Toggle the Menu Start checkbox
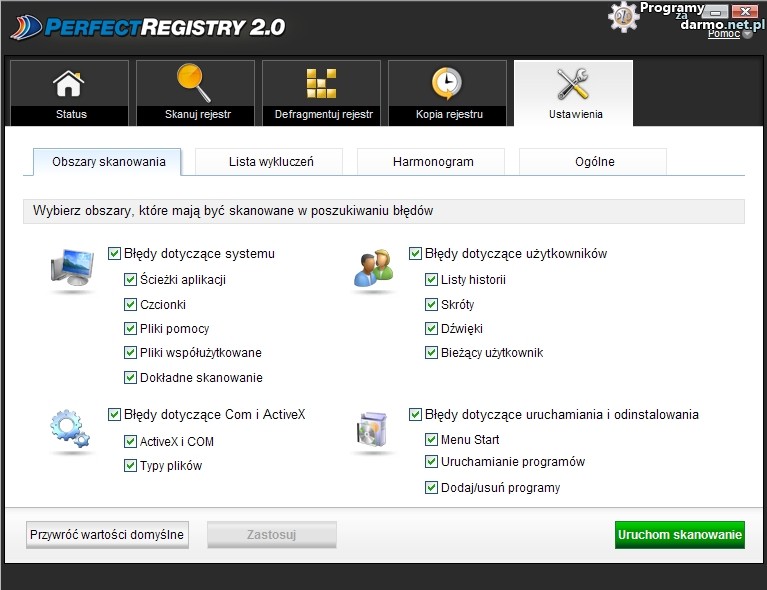 (432, 439)
